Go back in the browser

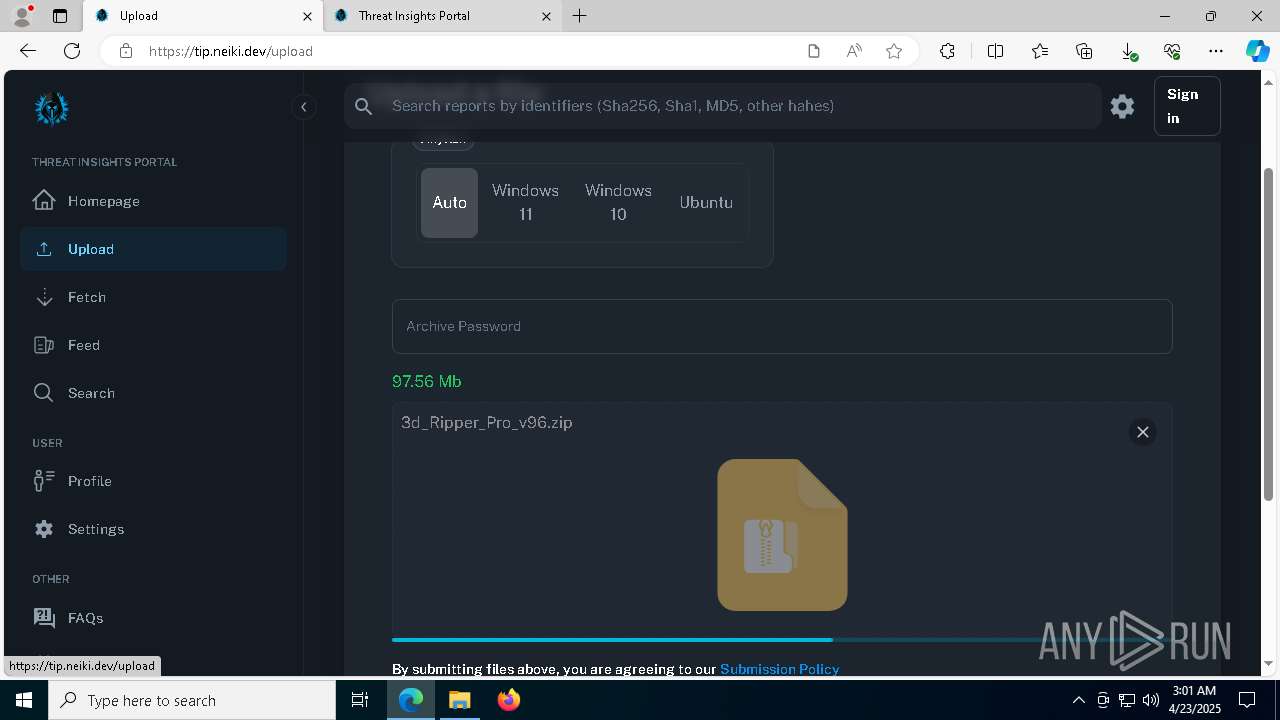click(x=28, y=51)
